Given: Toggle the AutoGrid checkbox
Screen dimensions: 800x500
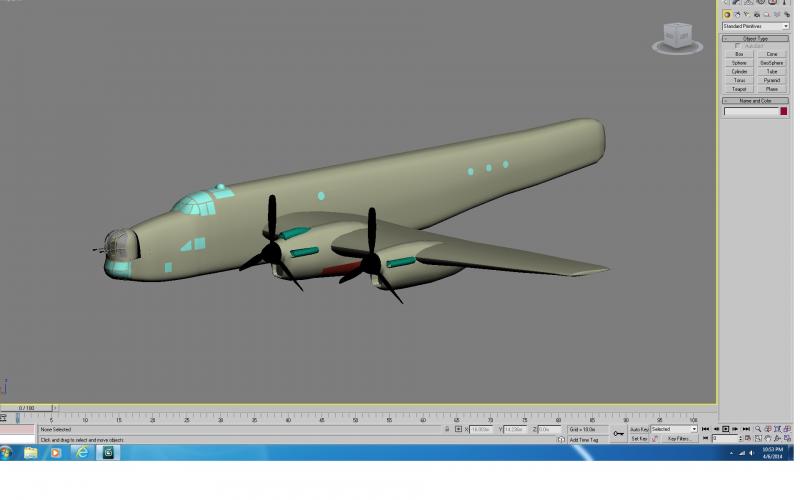Looking at the screenshot, I should [737, 46].
